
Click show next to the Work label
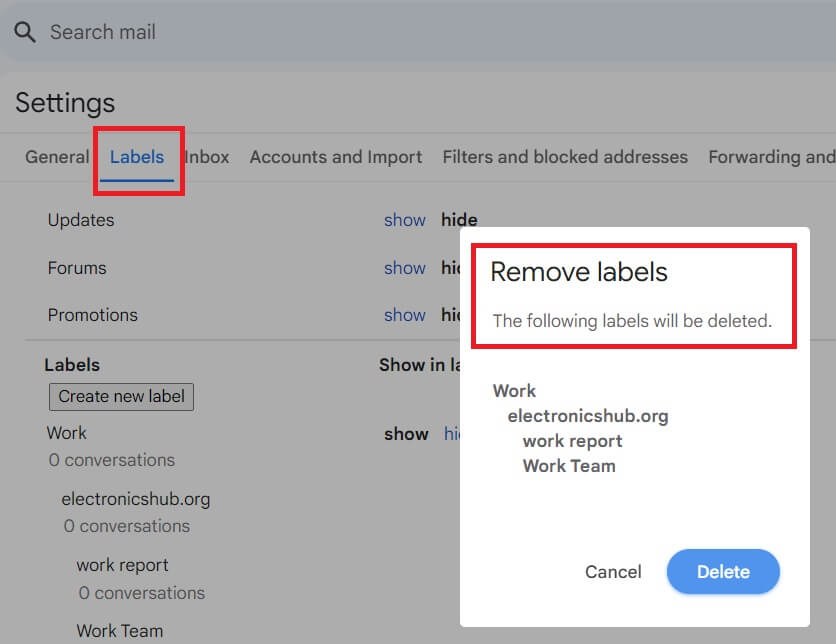click(x=406, y=434)
